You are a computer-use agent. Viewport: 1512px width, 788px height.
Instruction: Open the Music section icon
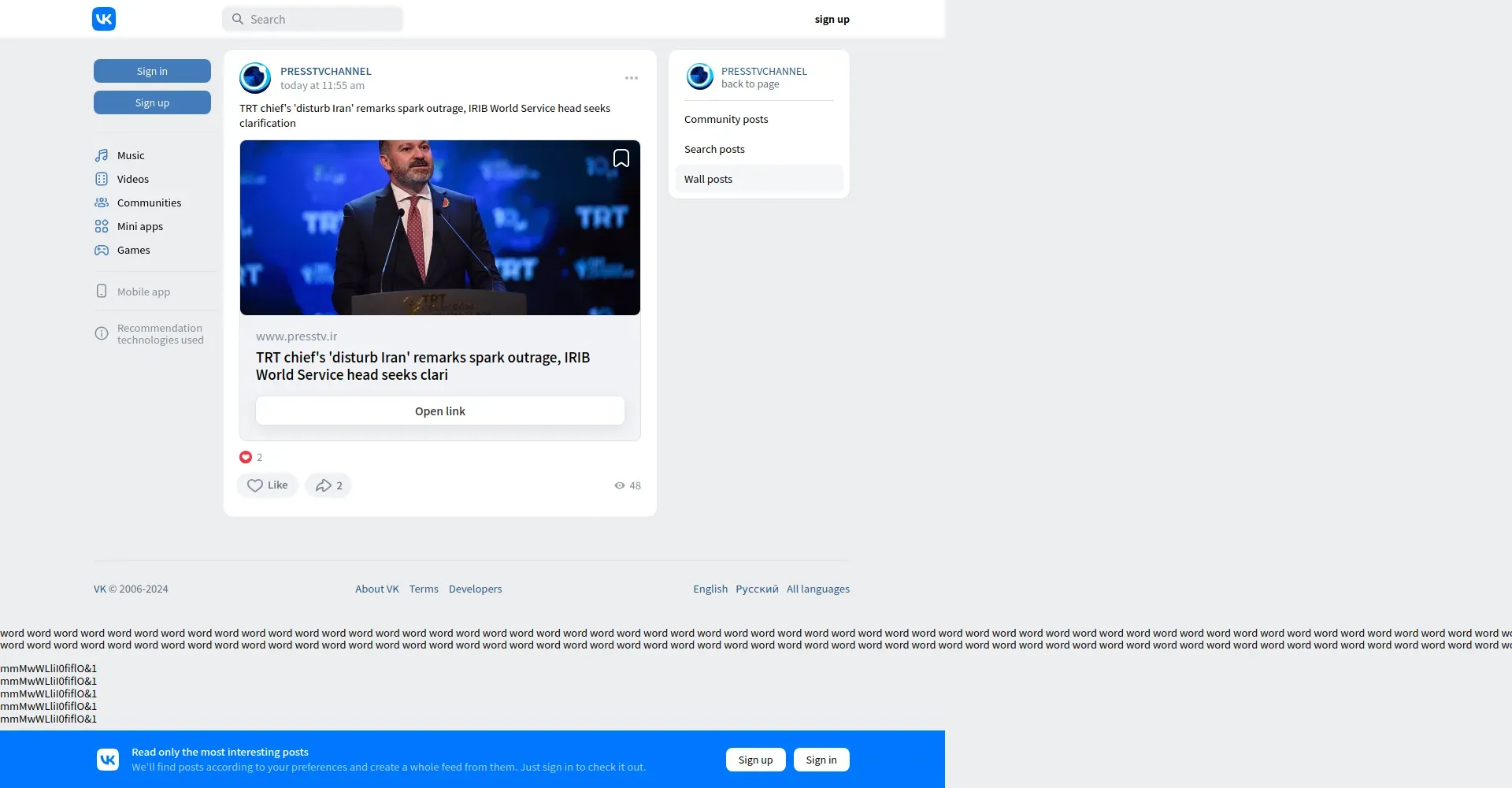tap(102, 155)
